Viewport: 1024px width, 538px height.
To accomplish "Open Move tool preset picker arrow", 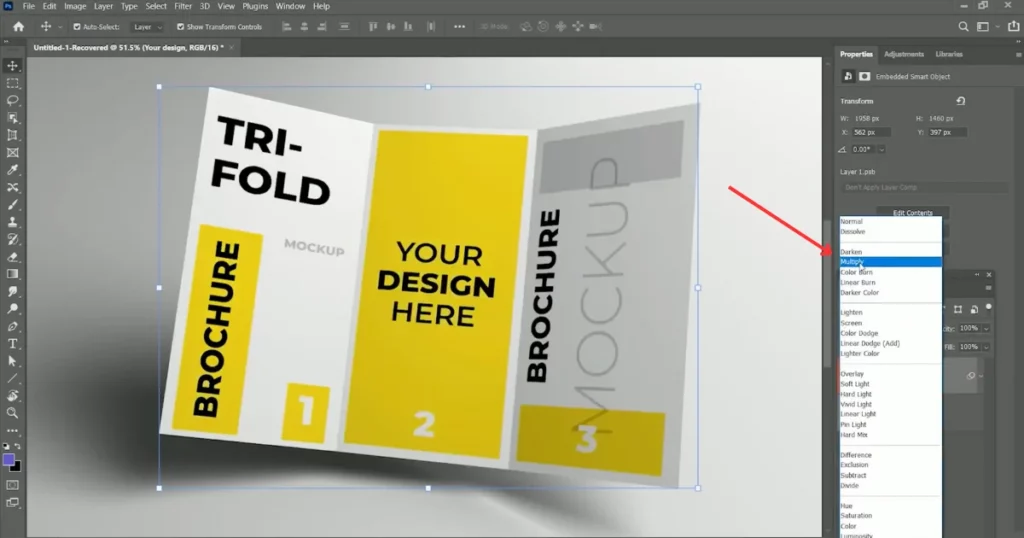I will [x=60, y=27].
